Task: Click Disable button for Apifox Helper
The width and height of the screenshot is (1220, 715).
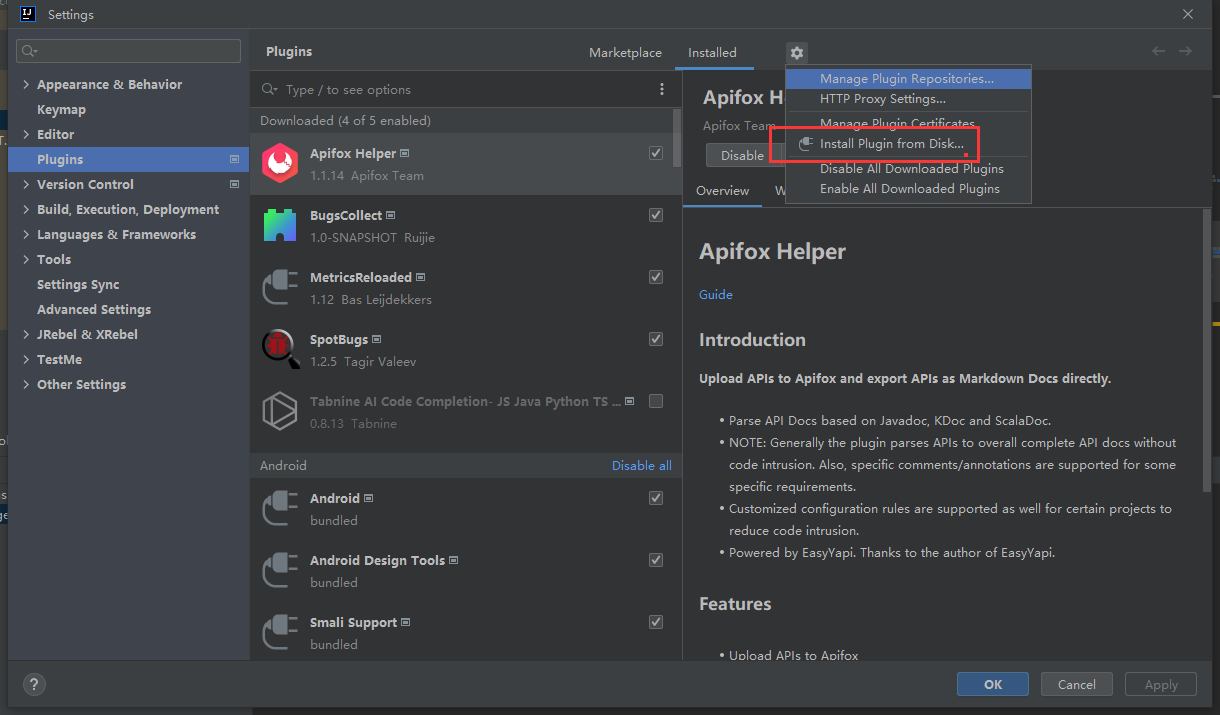Action: point(742,155)
